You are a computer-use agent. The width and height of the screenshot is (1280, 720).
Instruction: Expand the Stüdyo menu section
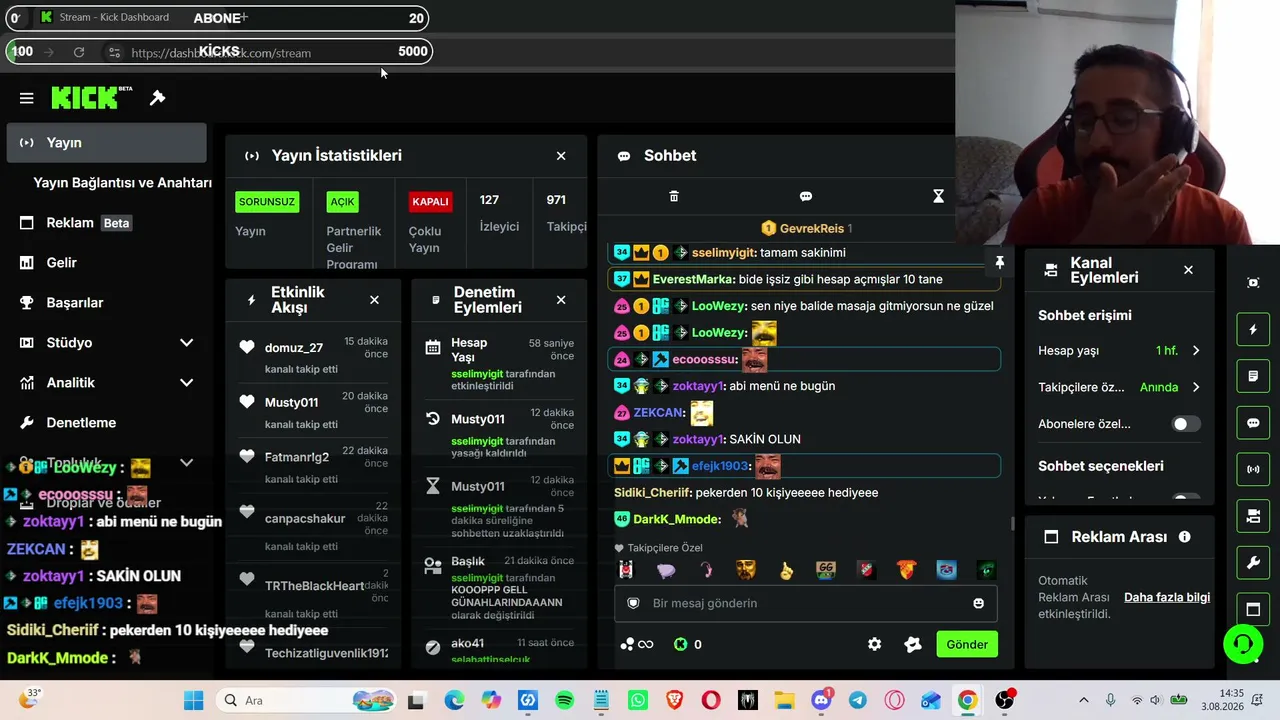[186, 343]
